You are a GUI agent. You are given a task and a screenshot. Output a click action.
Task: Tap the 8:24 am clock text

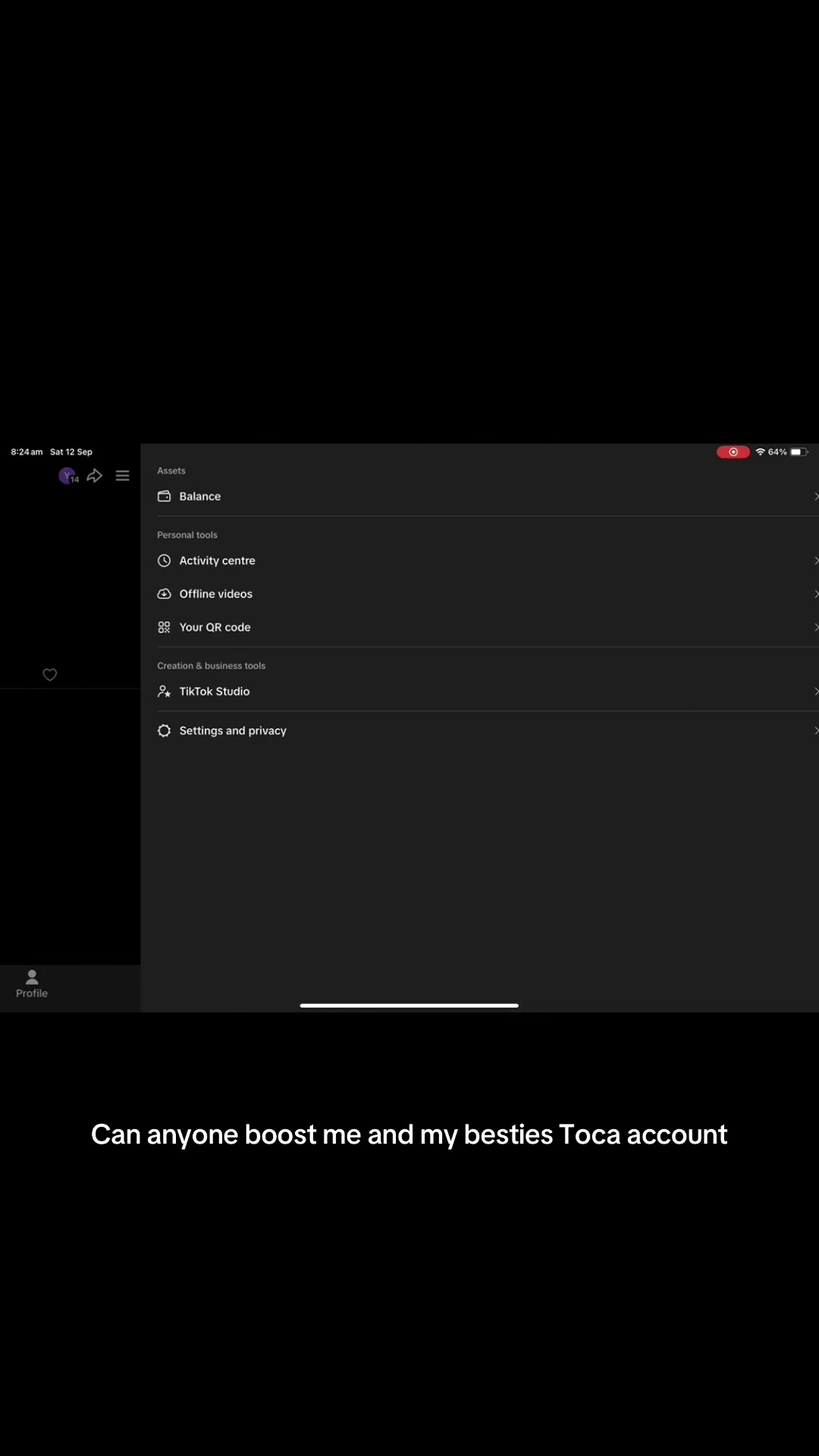pyautogui.click(x=27, y=452)
